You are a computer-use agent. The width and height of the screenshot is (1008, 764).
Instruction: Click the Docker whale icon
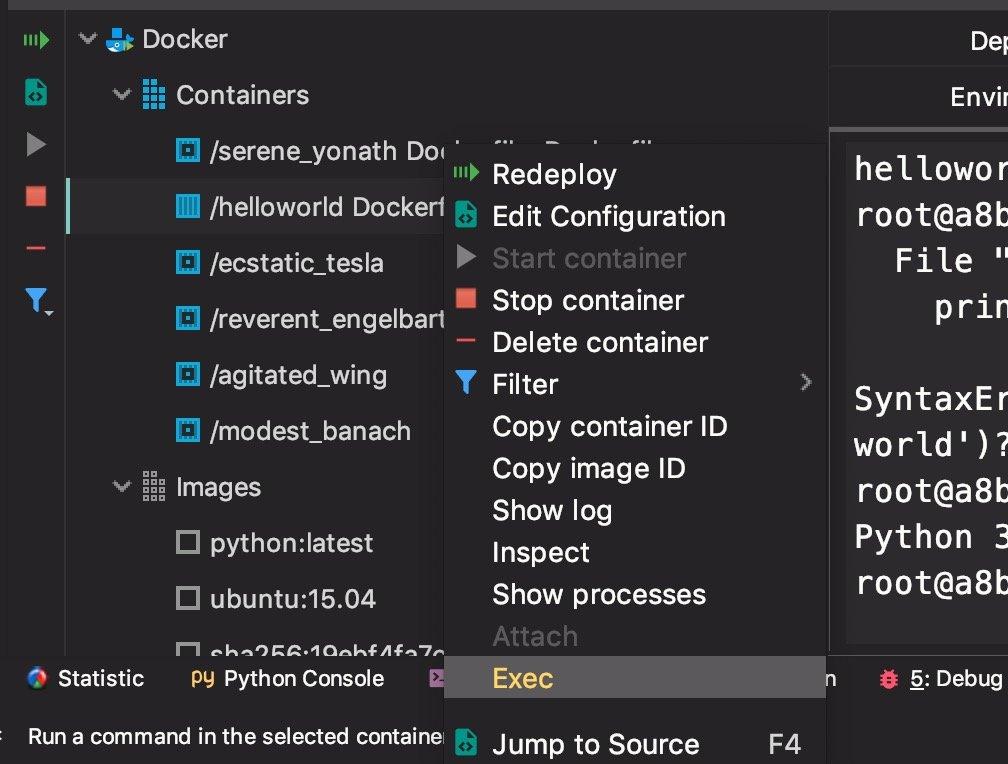click(119, 39)
